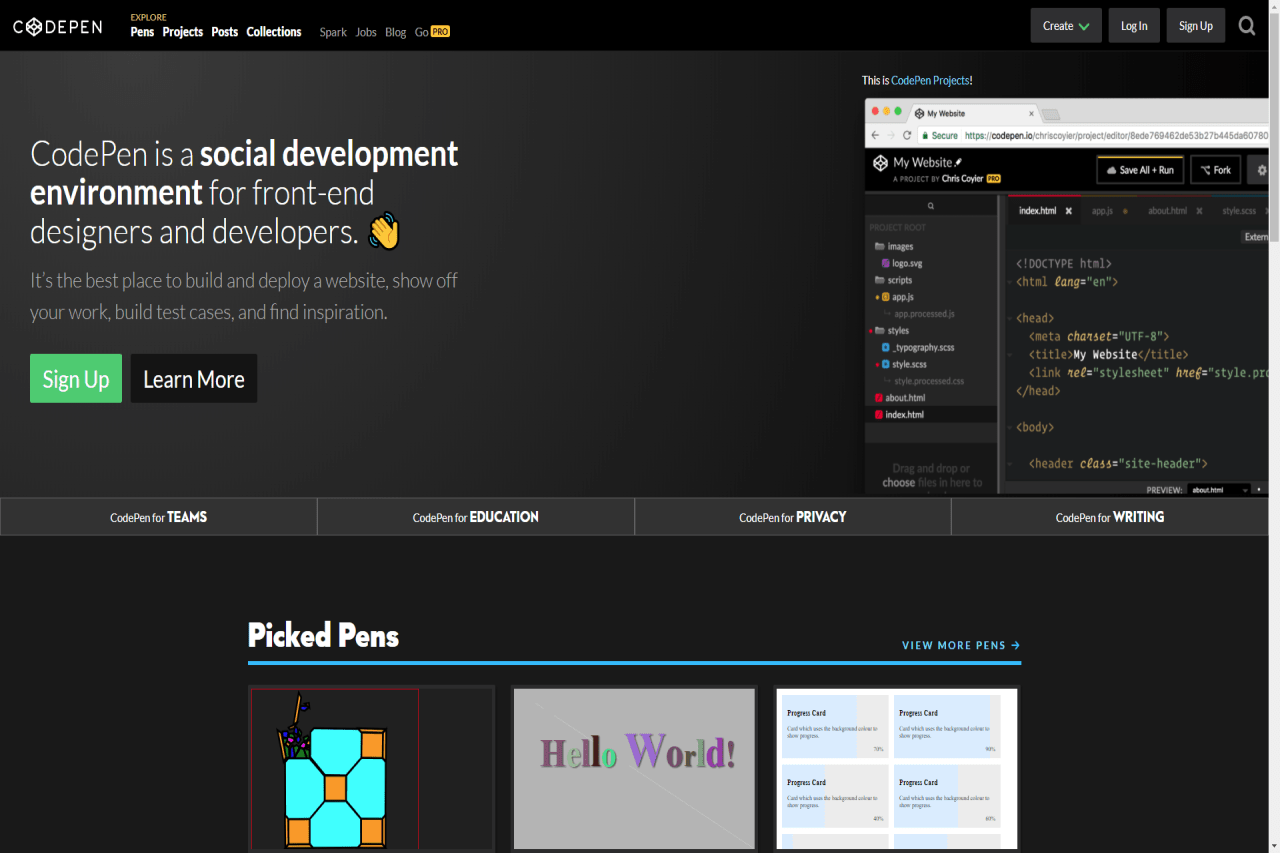Select the index.html tab in editor screenshot

[x=1037, y=211]
